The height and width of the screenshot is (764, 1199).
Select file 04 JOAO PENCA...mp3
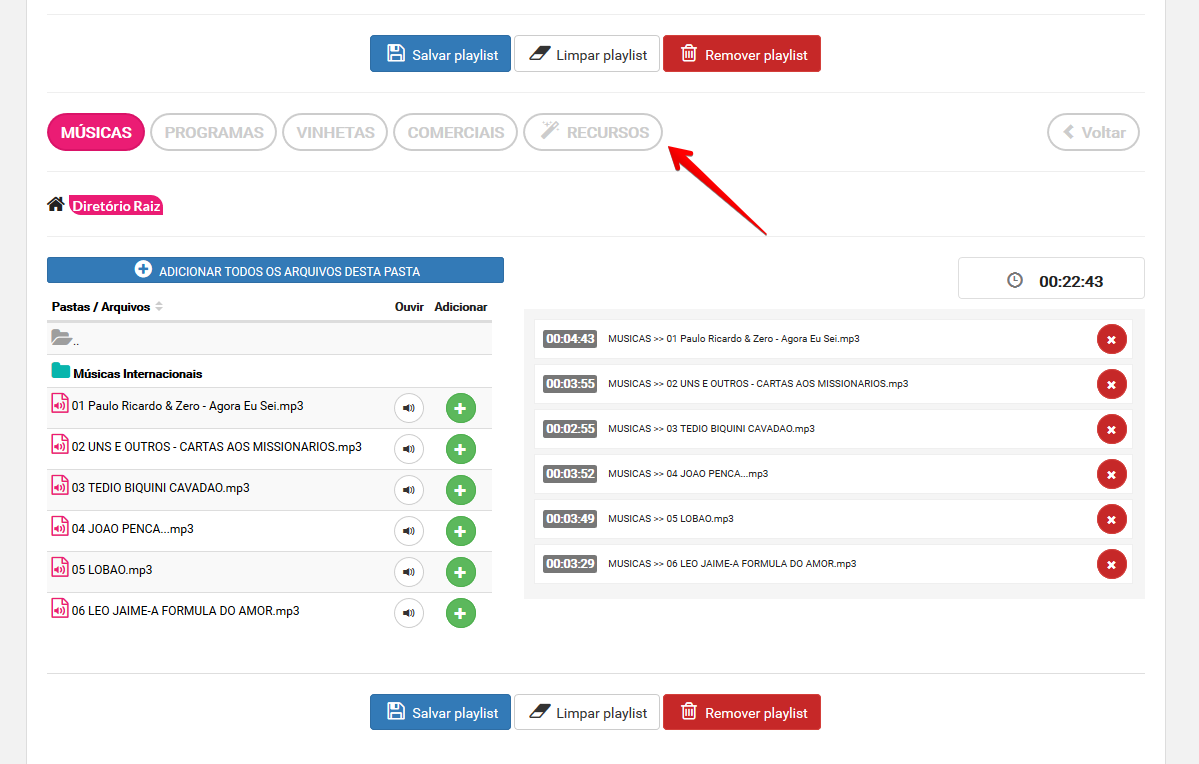[x=132, y=528]
